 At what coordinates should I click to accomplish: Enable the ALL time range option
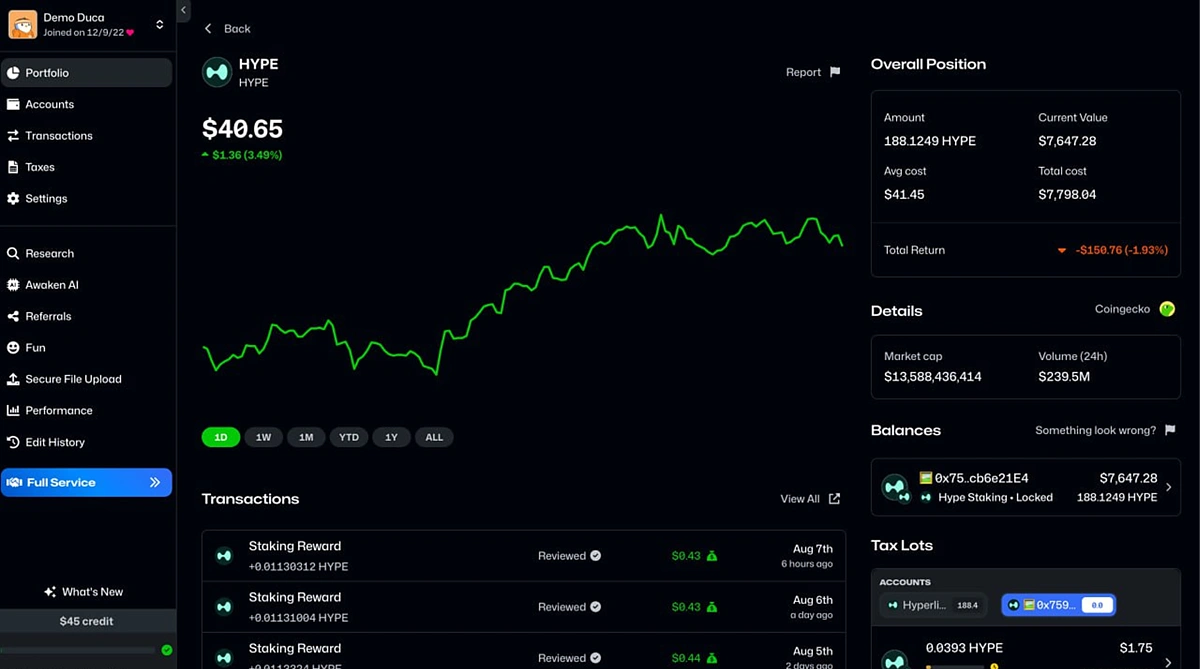[x=434, y=437]
